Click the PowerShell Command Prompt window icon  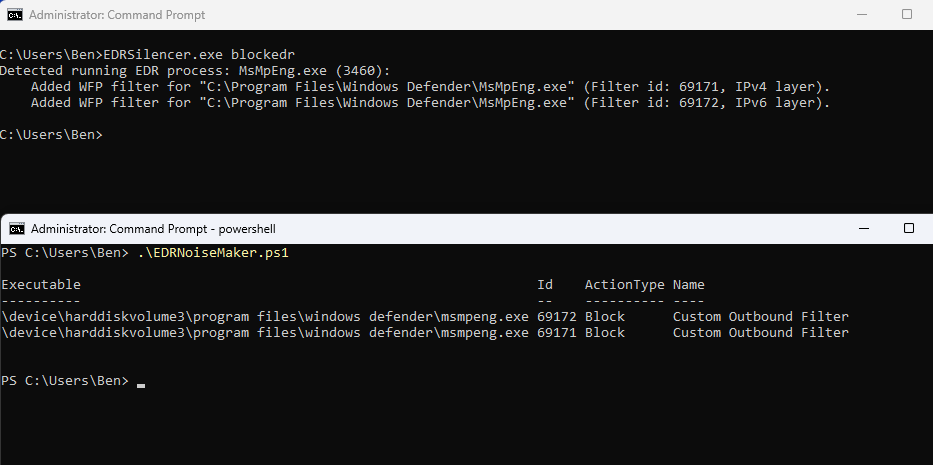coord(15,228)
